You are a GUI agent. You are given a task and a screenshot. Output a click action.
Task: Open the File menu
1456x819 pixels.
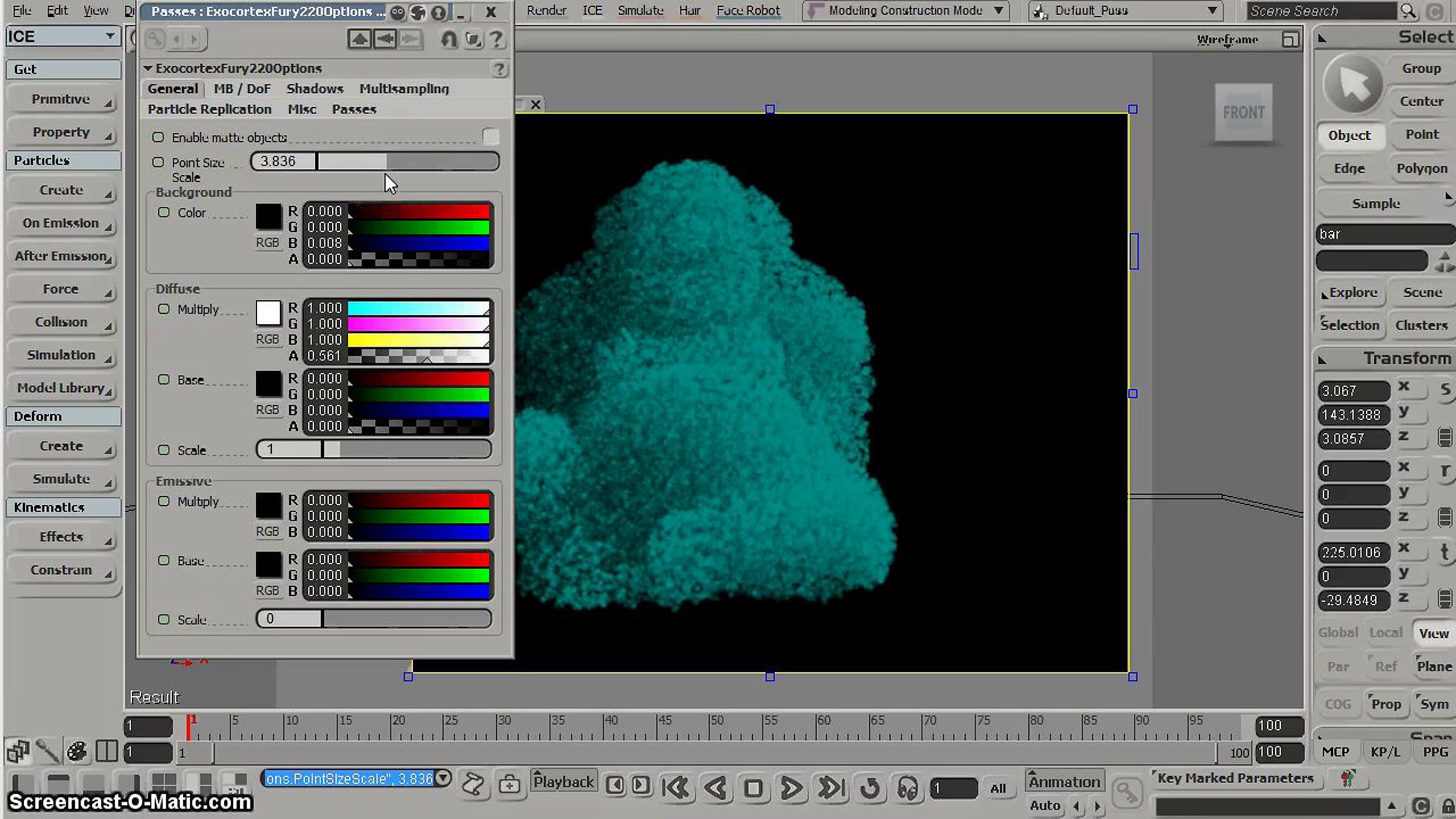click(x=22, y=10)
